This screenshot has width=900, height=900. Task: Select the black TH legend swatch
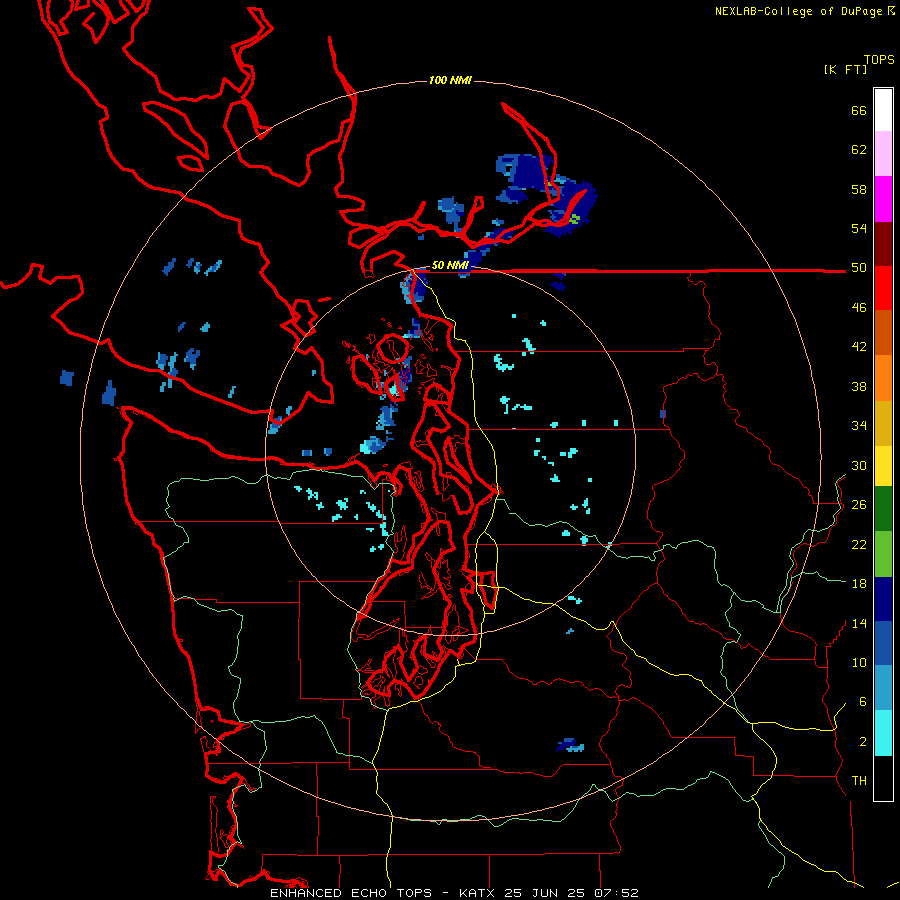(x=883, y=778)
